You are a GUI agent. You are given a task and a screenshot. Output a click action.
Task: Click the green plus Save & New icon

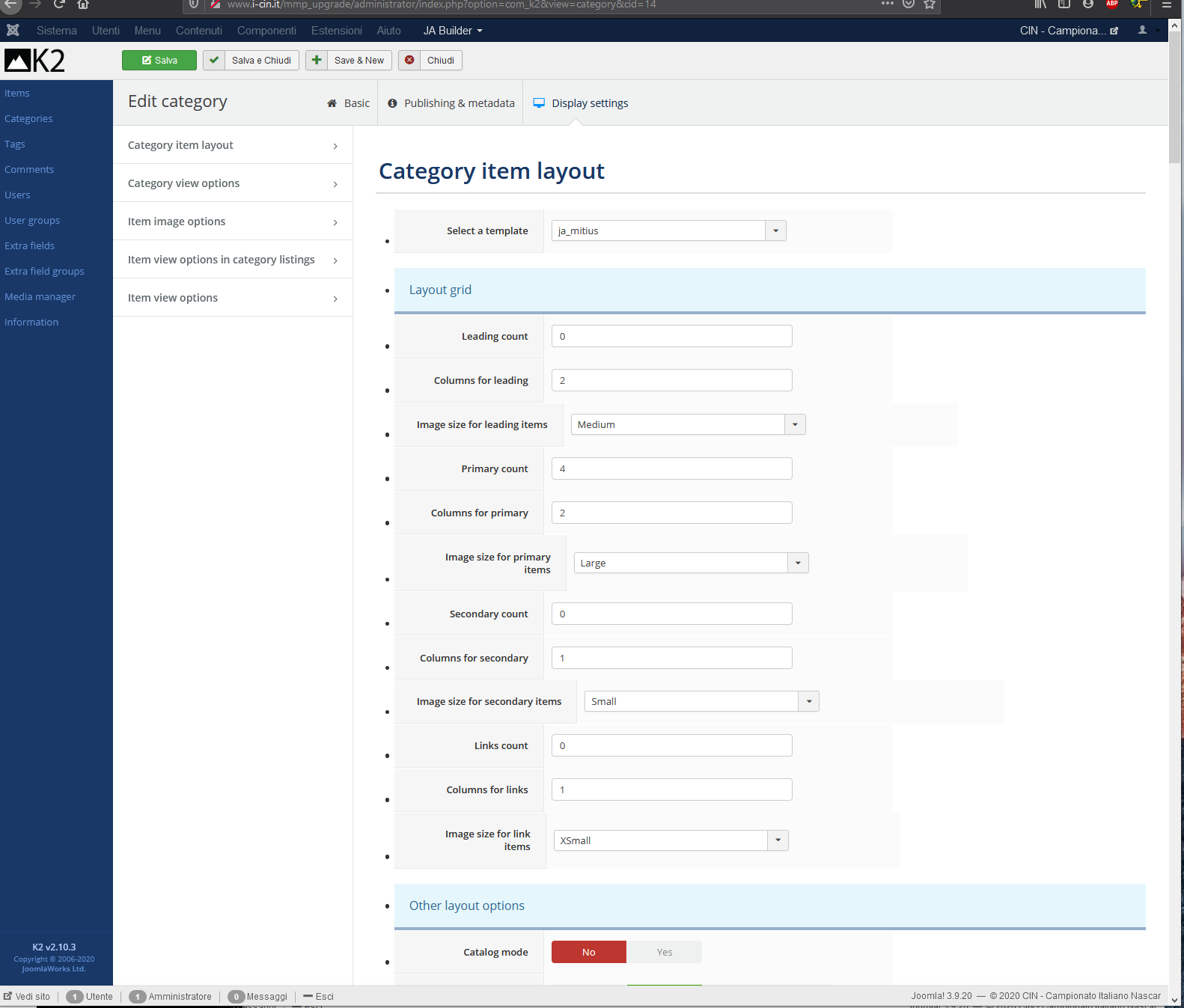pyautogui.click(x=317, y=61)
